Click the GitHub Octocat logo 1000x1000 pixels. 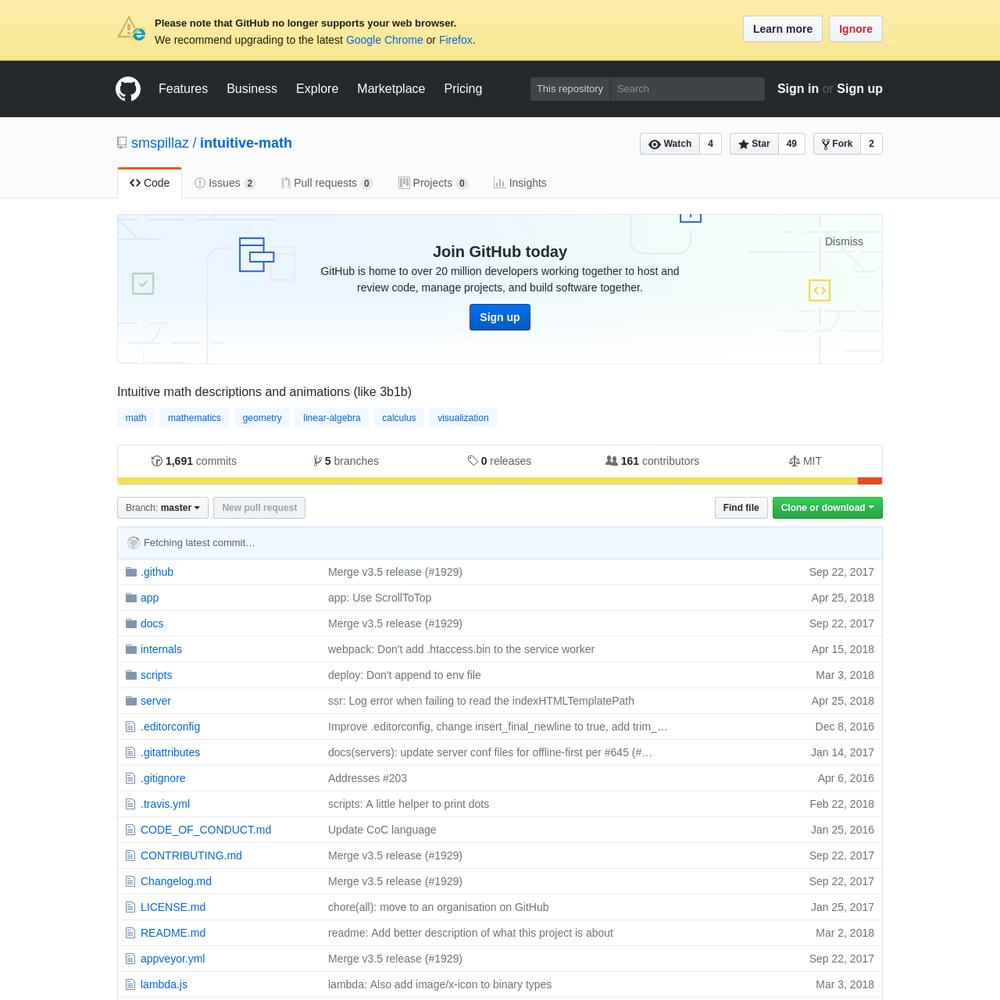coord(128,89)
